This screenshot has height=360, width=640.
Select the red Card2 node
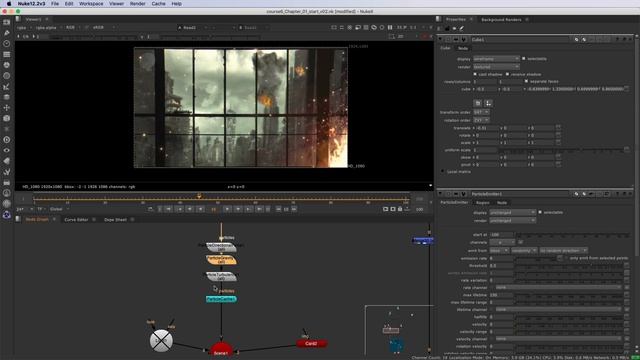click(311, 344)
